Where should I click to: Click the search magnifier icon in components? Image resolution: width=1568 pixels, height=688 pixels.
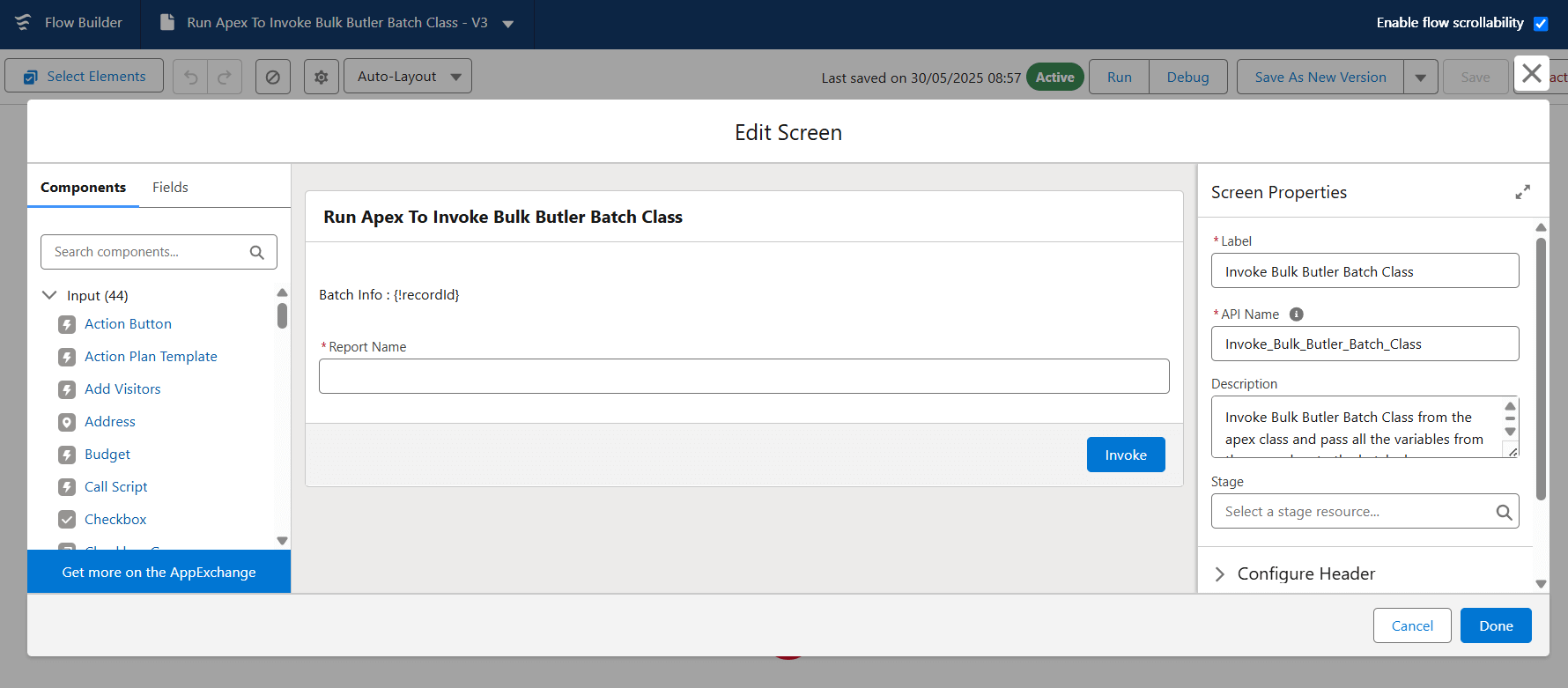[257, 252]
